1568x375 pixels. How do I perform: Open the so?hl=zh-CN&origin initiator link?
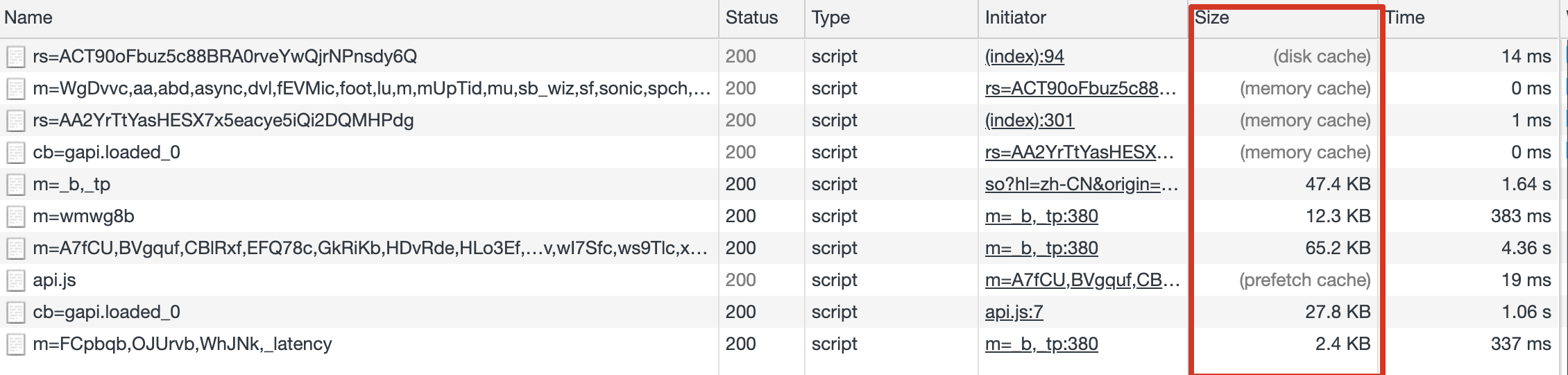(x=1082, y=185)
